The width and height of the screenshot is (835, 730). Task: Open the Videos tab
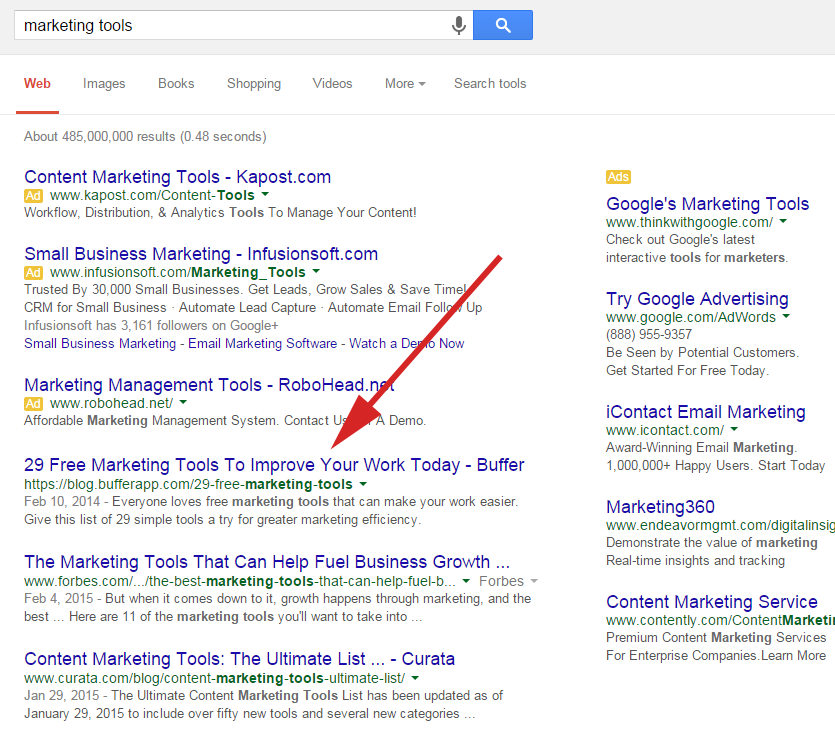[x=332, y=84]
